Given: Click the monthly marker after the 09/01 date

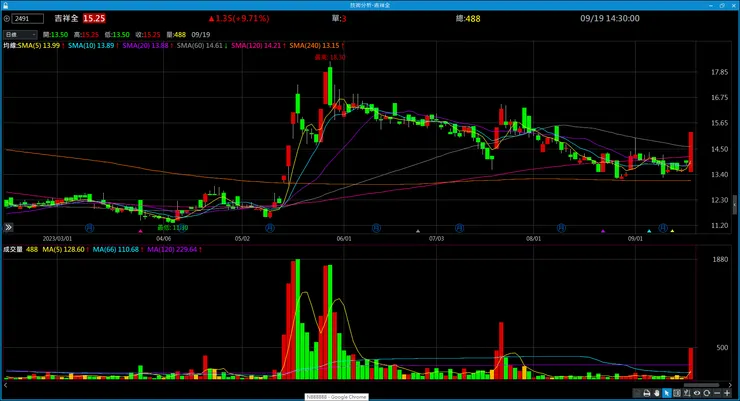Looking at the screenshot, I should 663,228.
